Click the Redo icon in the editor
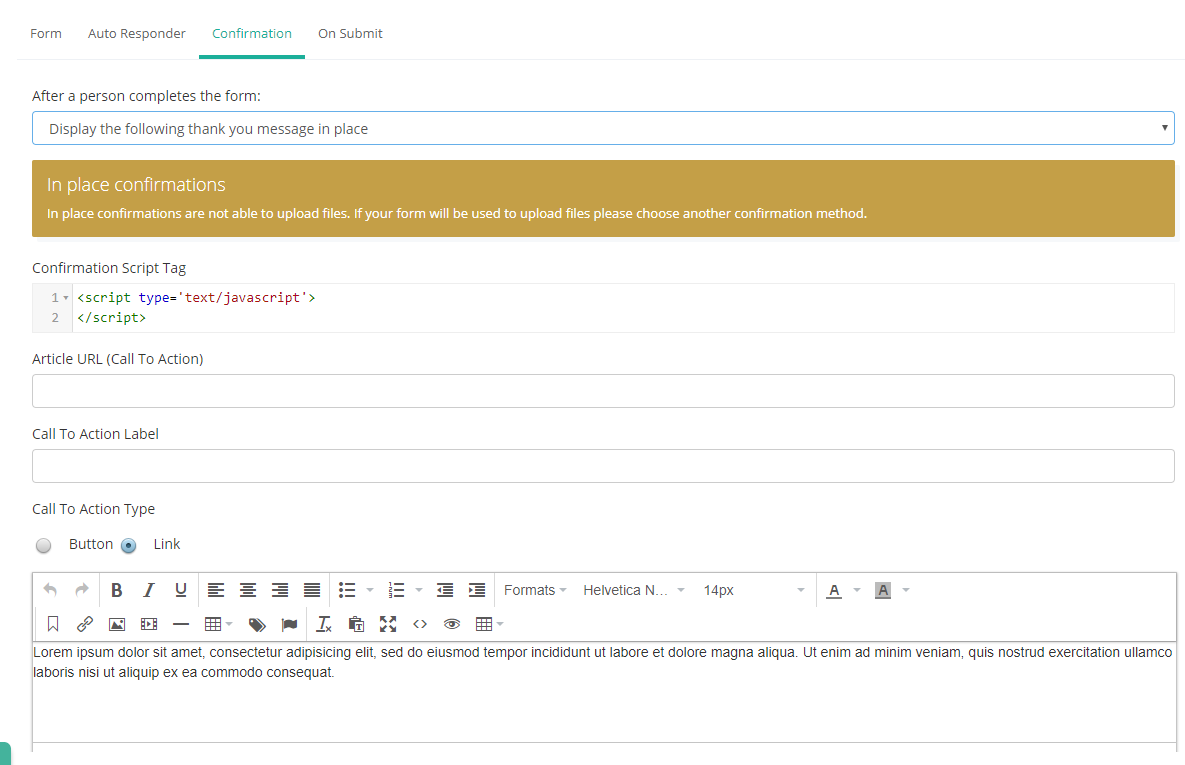1185x765 pixels. tap(82, 590)
